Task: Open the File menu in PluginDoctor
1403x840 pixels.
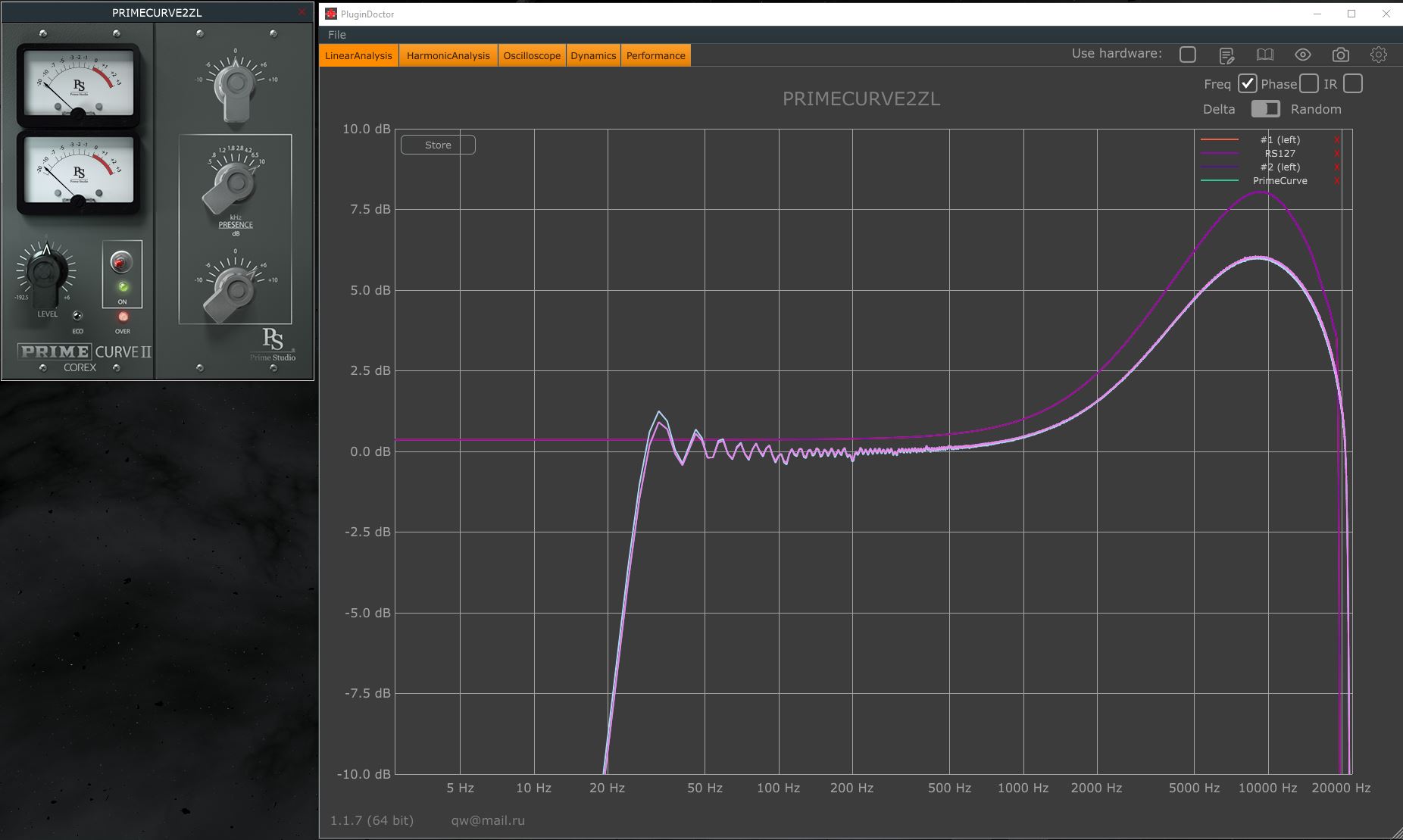Action: point(337,35)
